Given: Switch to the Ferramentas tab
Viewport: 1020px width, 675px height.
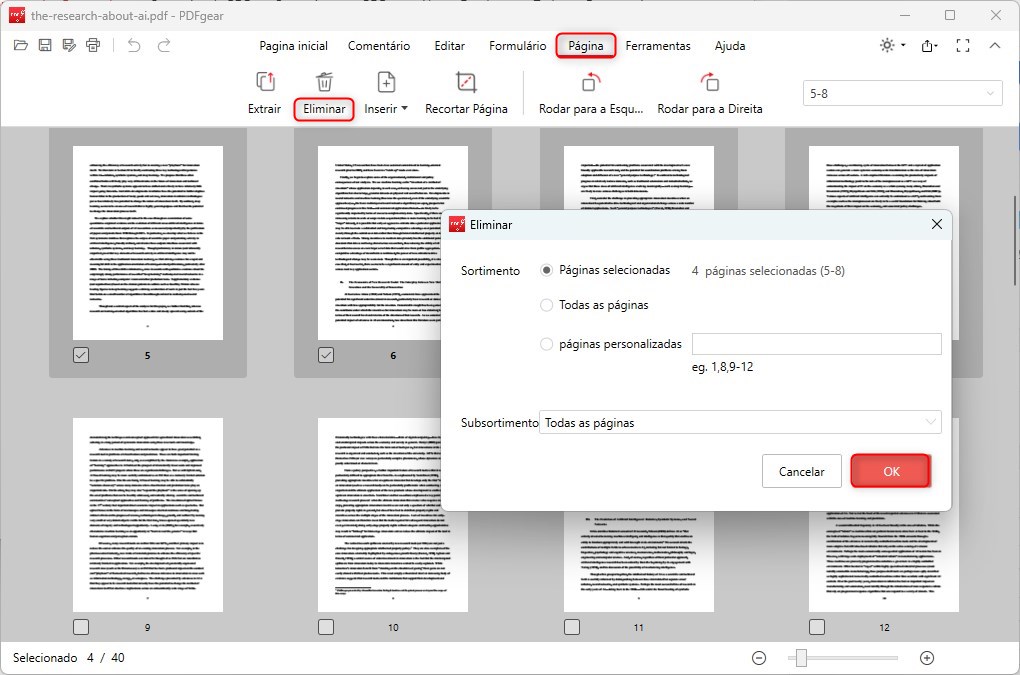Looking at the screenshot, I should pyautogui.click(x=656, y=45).
